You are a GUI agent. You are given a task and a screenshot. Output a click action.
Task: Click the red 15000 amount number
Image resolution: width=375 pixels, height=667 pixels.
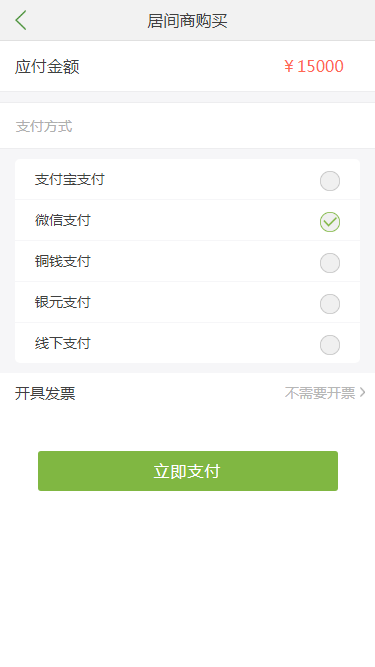320,66
